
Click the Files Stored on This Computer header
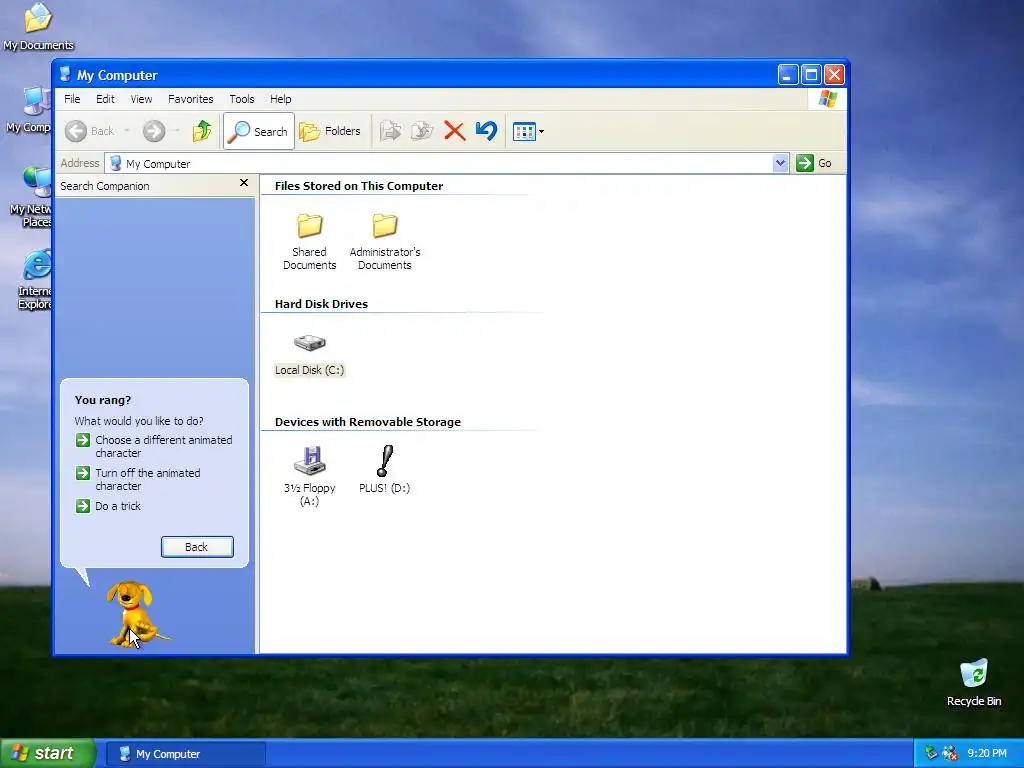coord(359,186)
